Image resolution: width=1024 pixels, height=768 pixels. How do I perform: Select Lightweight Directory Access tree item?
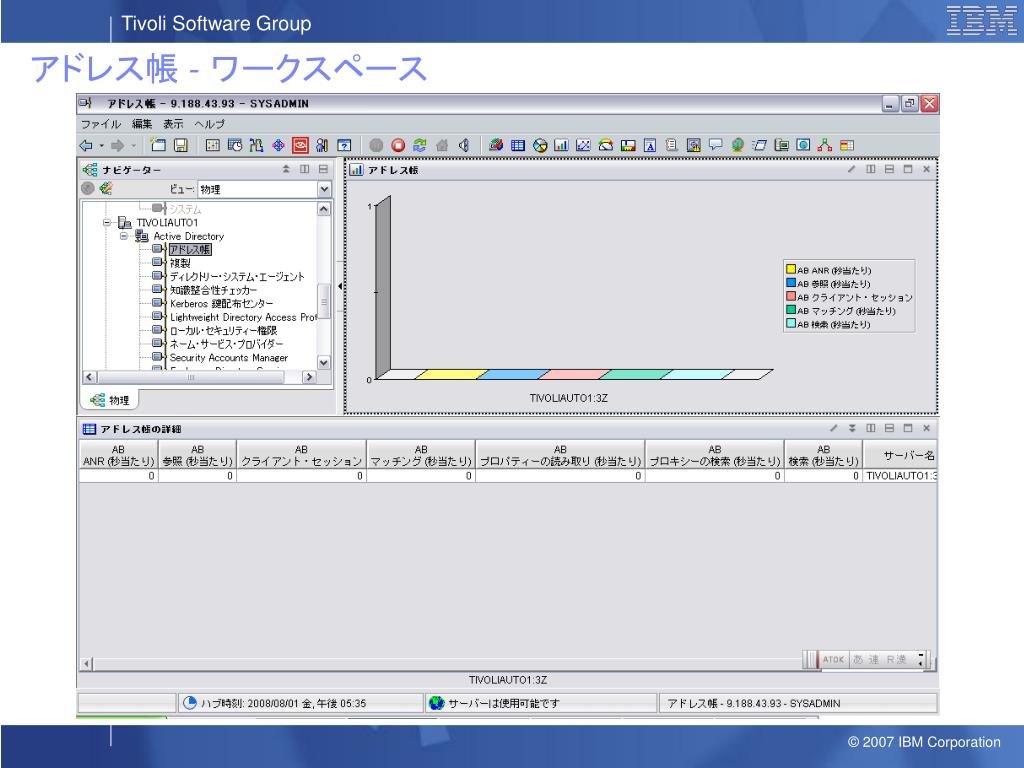(x=243, y=317)
